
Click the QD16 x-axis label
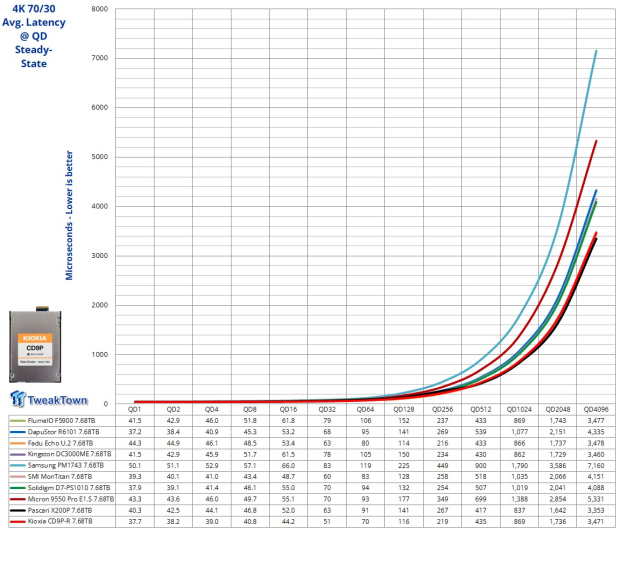click(288, 410)
